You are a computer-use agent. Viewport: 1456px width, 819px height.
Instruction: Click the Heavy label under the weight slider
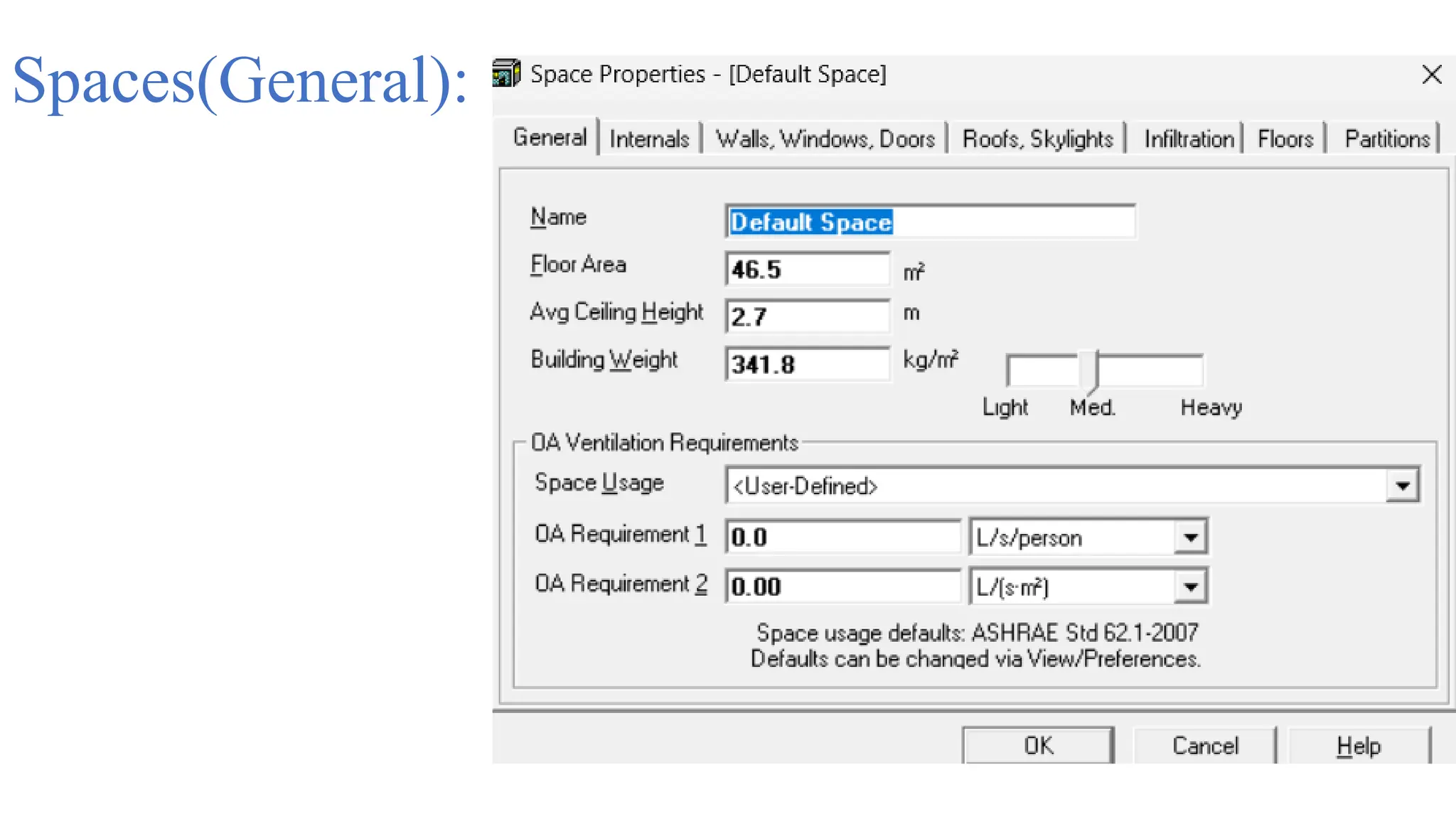[x=1211, y=407]
